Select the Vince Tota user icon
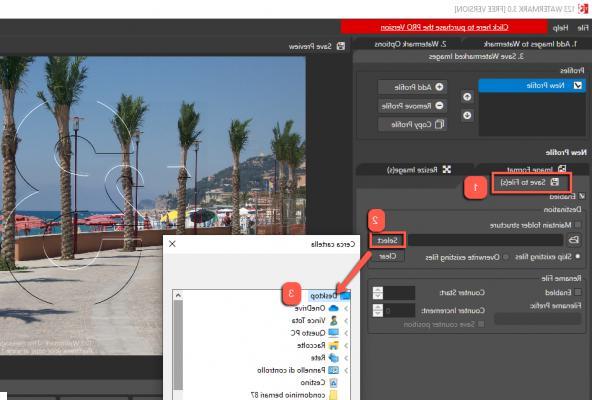Image resolution: width=592 pixels, height=400 pixels. tap(333, 321)
